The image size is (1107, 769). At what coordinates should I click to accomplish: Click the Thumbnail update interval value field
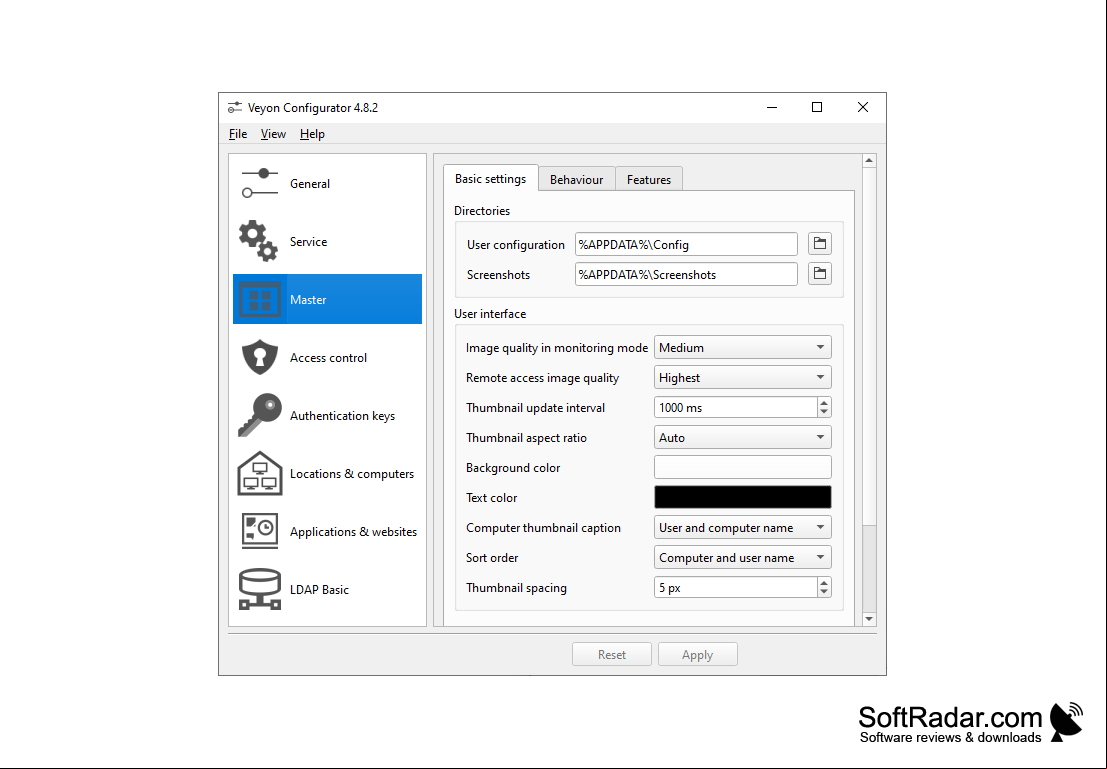coord(736,407)
